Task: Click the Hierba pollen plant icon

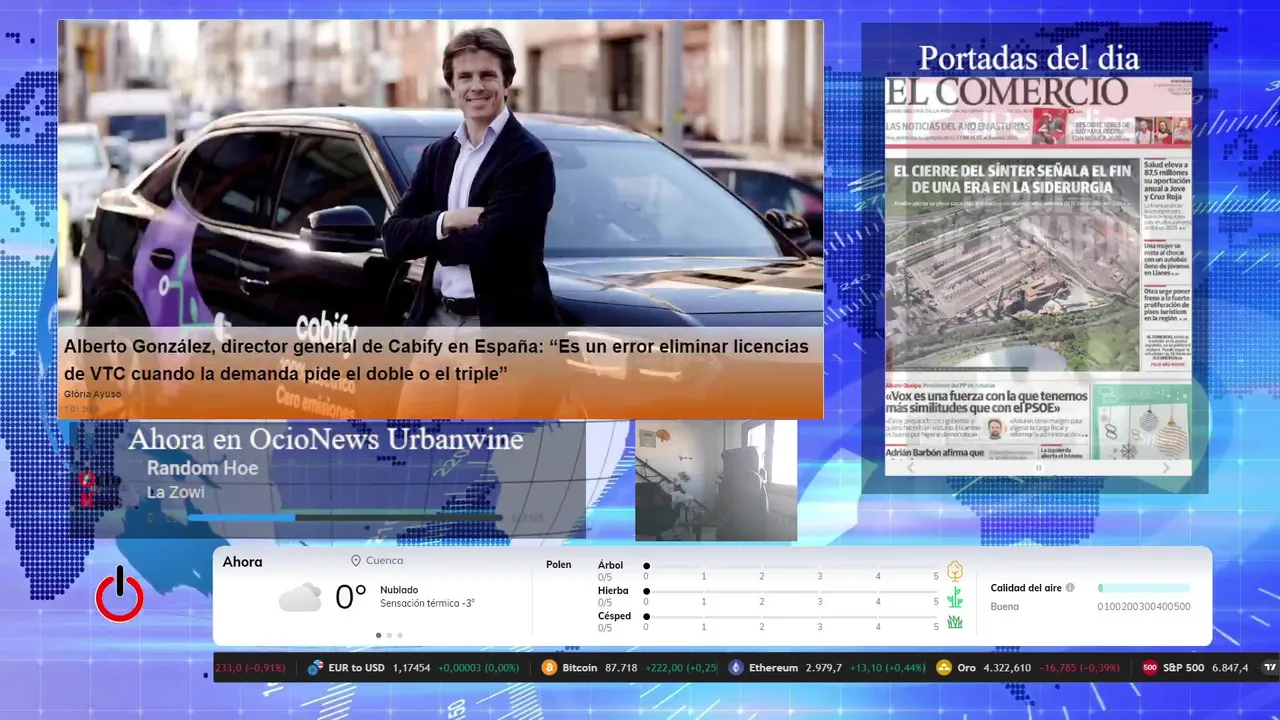Action: click(x=955, y=597)
